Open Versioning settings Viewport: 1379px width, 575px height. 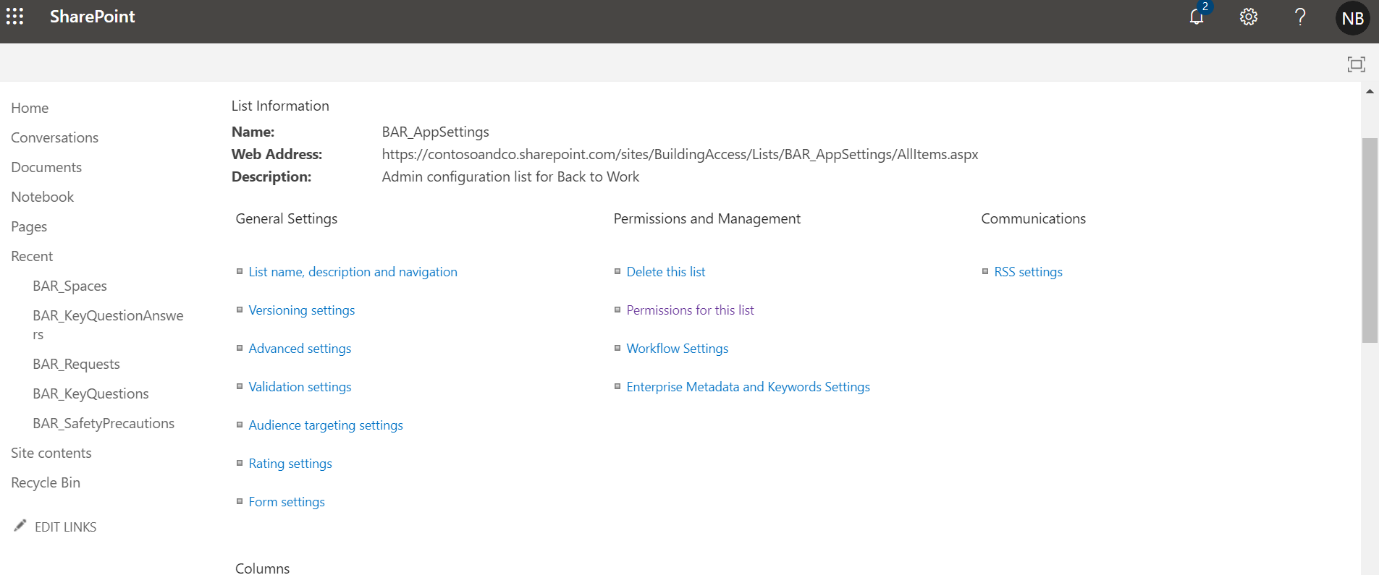pos(302,310)
